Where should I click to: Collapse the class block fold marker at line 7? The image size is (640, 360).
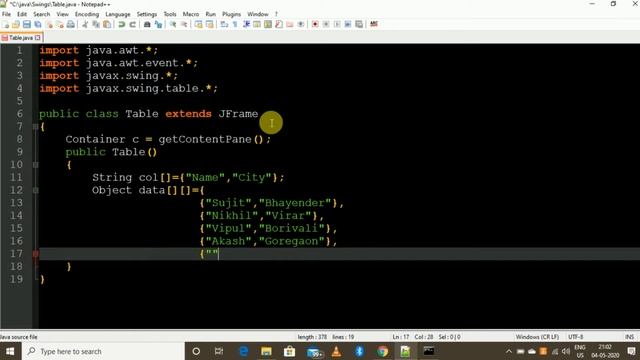click(x=36, y=127)
